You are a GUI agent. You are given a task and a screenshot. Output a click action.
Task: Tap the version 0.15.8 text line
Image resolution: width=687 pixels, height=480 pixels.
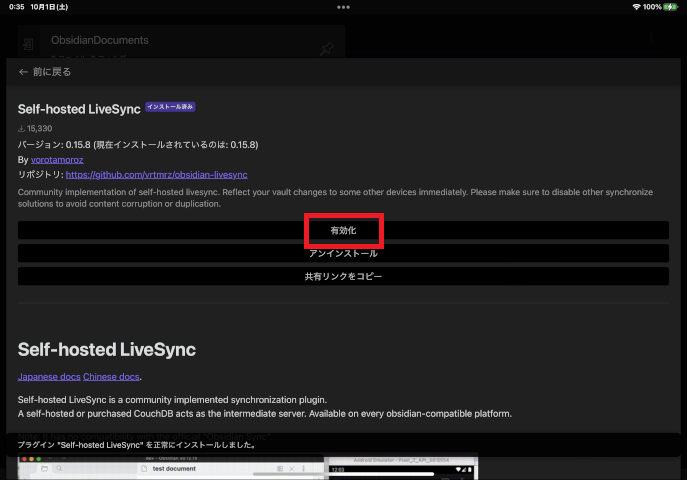138,145
